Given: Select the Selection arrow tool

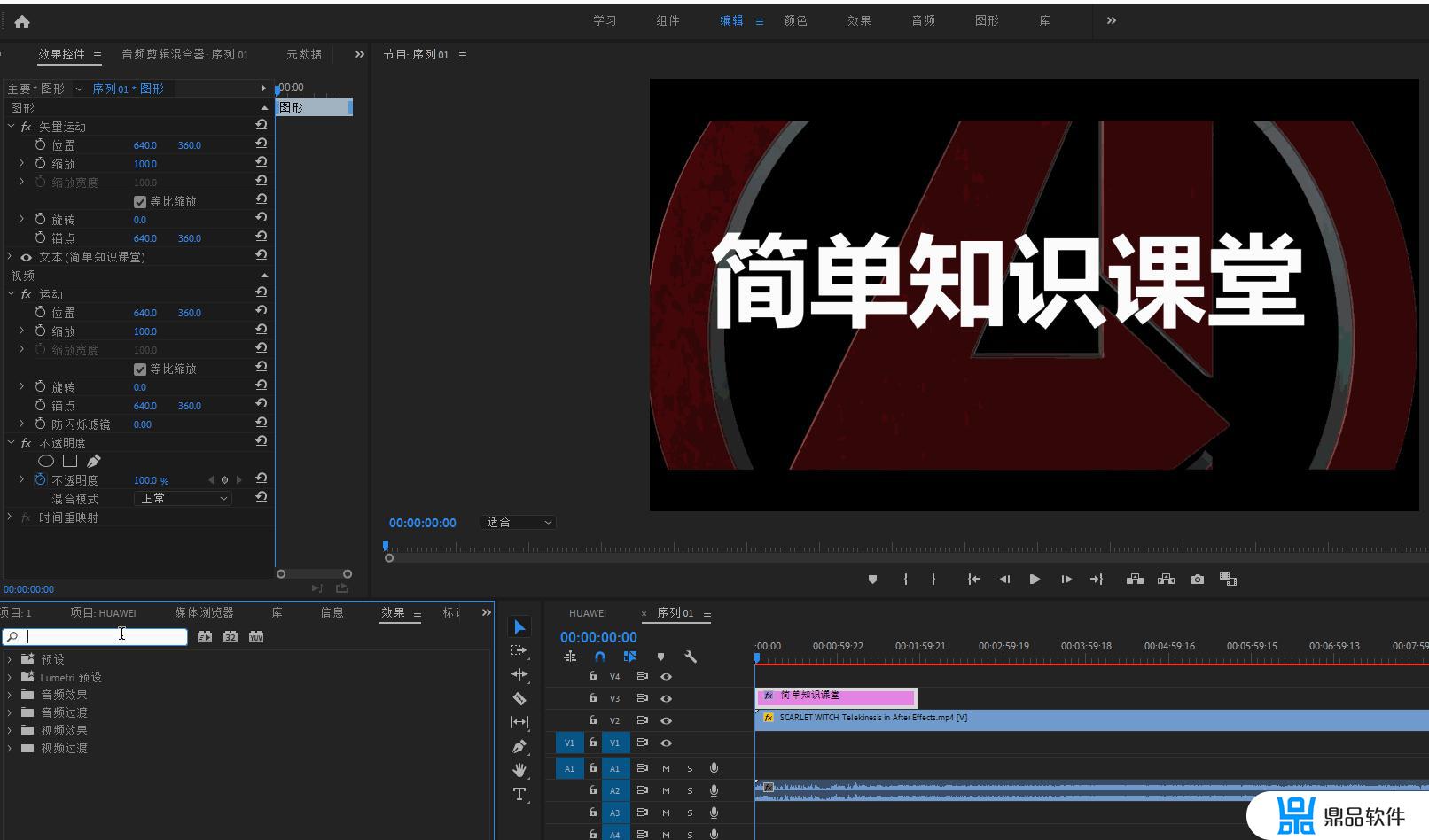Looking at the screenshot, I should 519,627.
